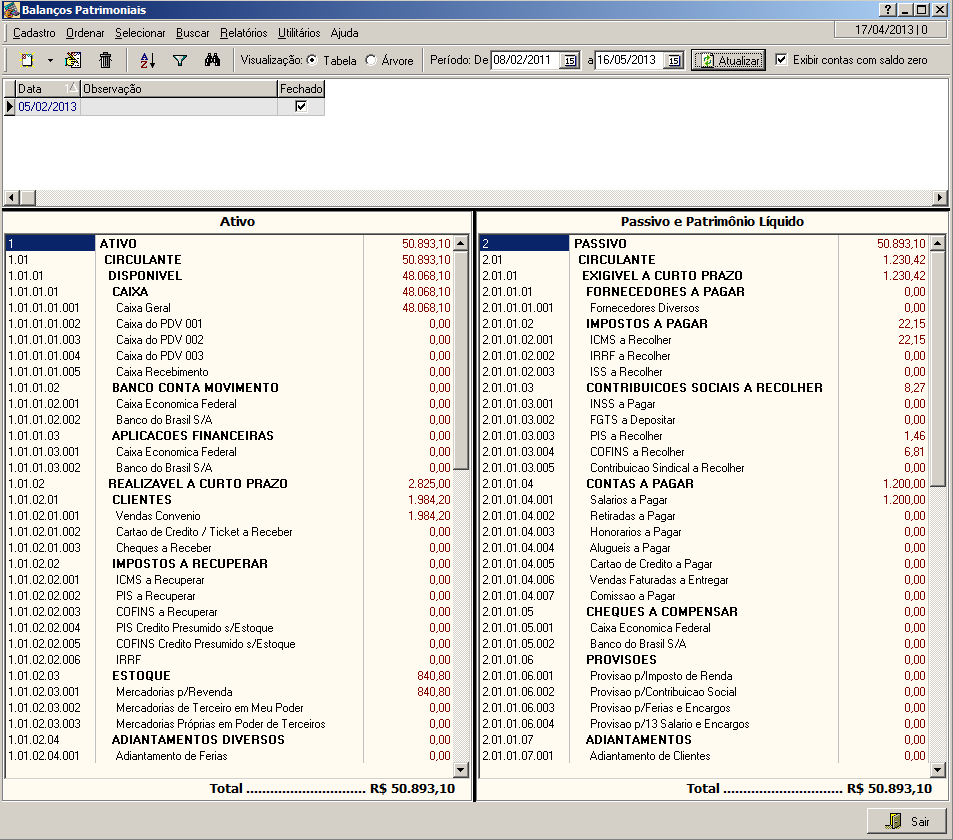
Task: Click the Passivo panel scroll up arrow
Action: point(938,244)
